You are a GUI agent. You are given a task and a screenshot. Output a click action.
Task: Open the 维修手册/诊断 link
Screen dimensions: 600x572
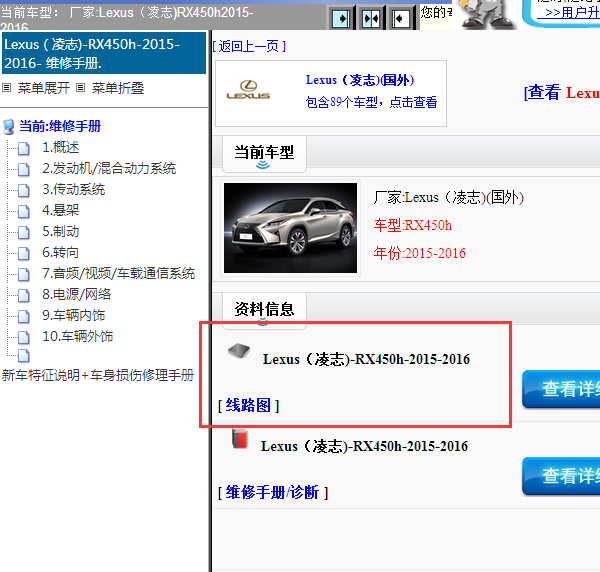(273, 492)
